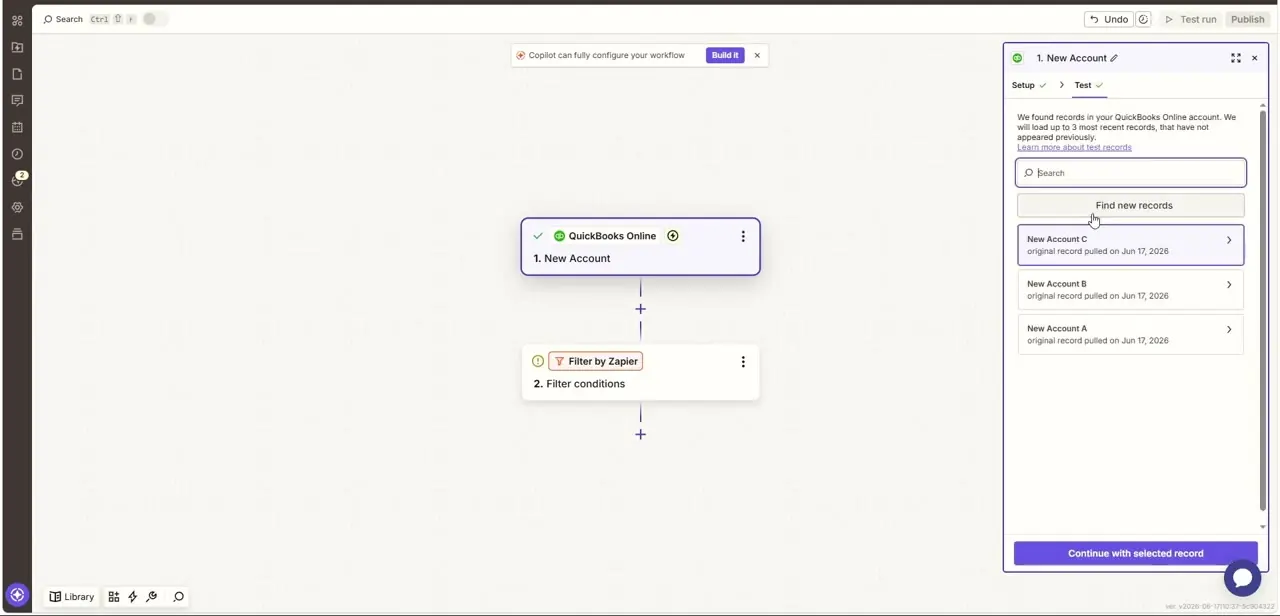Open version history clock icon beside Undo

click(x=1143, y=19)
